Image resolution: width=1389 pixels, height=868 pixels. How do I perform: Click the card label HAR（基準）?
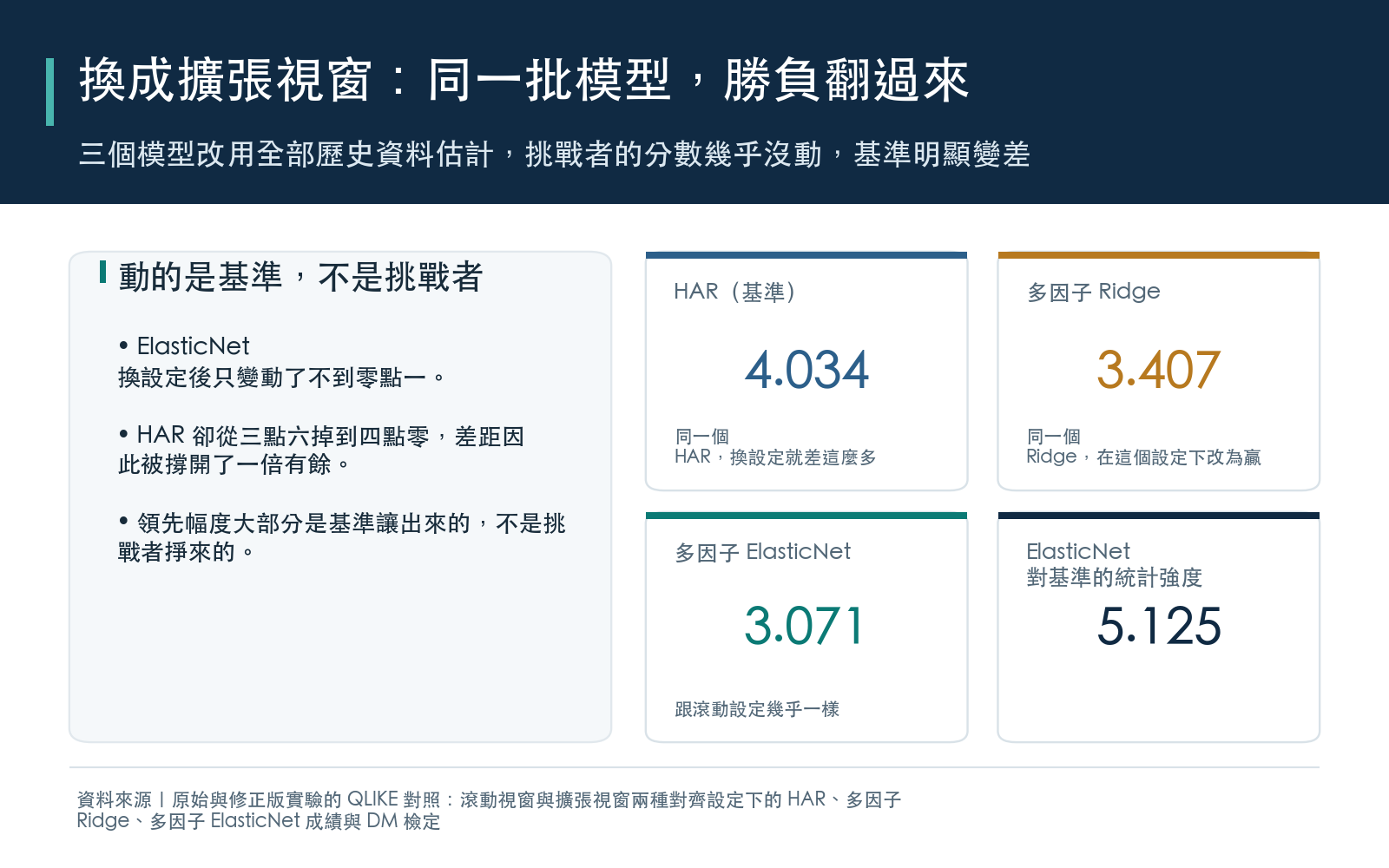click(x=734, y=292)
